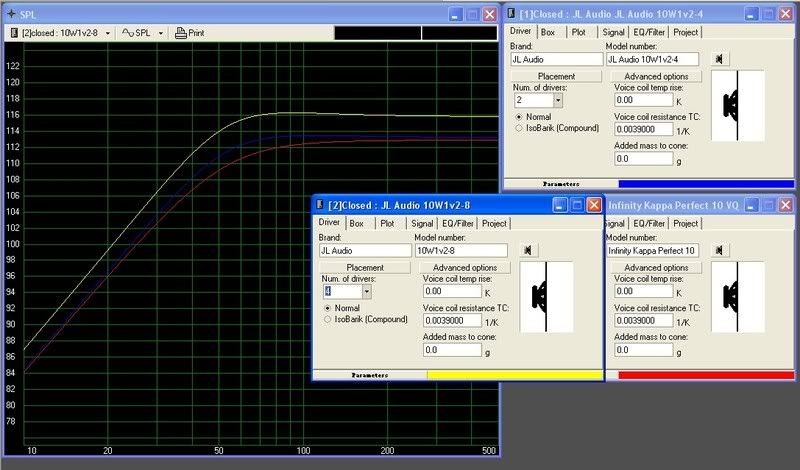The height and width of the screenshot is (470, 800).
Task: Select IsoBarik (Compound) in [2]Closed window
Action: (328, 319)
